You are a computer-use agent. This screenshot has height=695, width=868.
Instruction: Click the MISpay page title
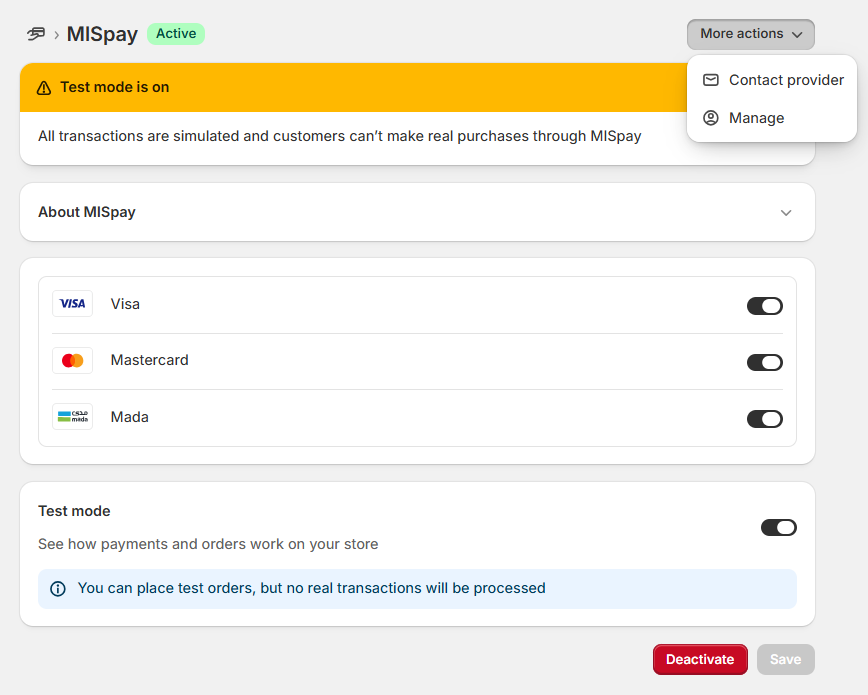(x=102, y=34)
